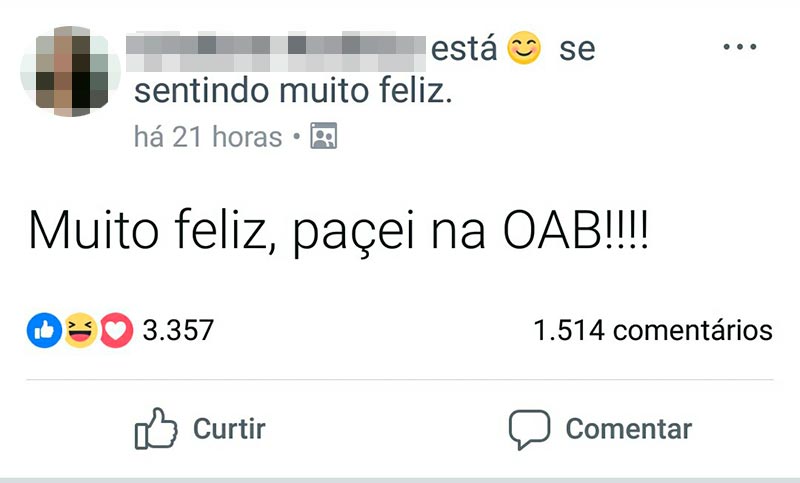View the 3.357 reactions count
This screenshot has width=800, height=483.
(178, 330)
